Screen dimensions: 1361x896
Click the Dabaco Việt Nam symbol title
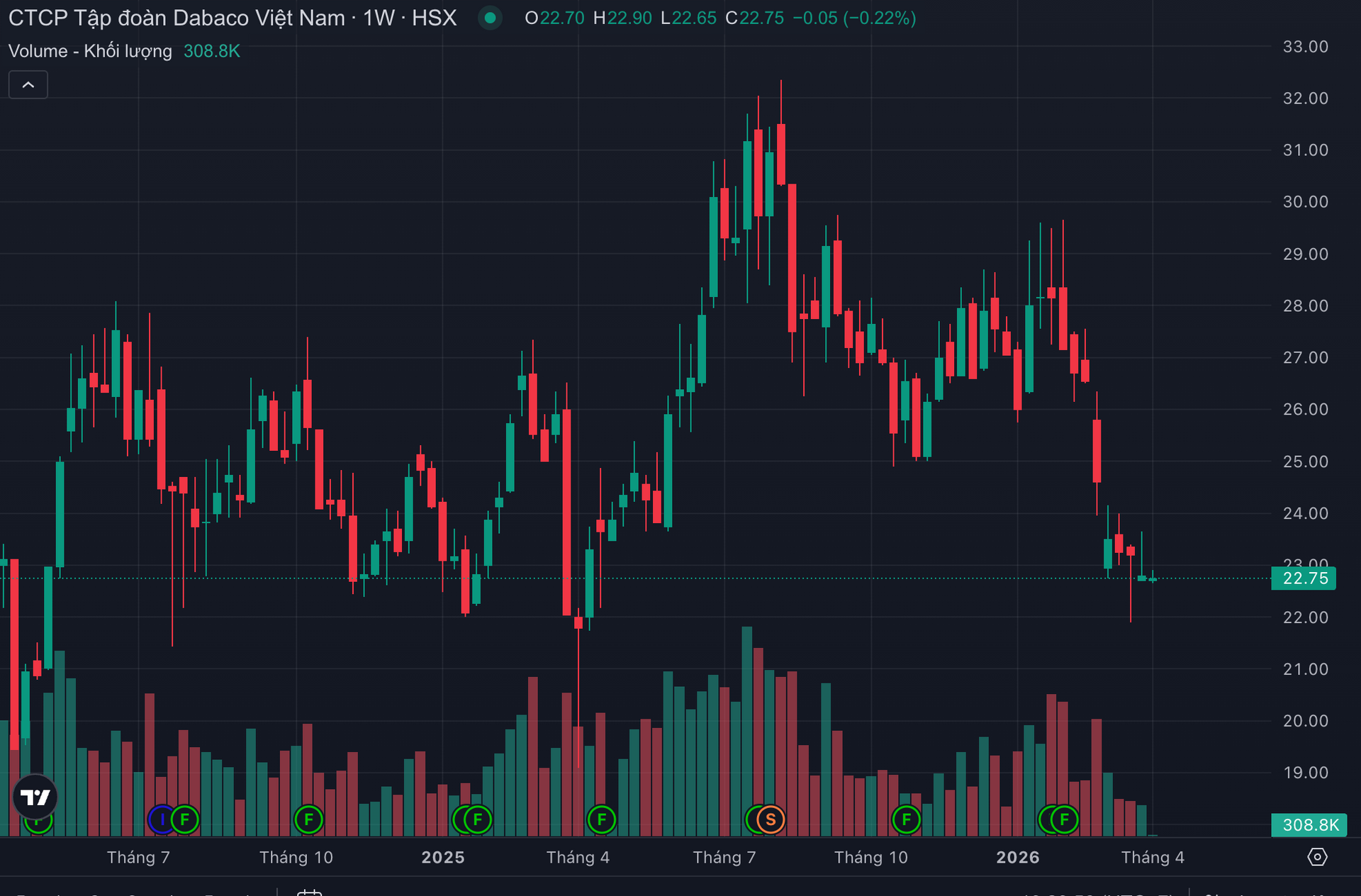176,18
